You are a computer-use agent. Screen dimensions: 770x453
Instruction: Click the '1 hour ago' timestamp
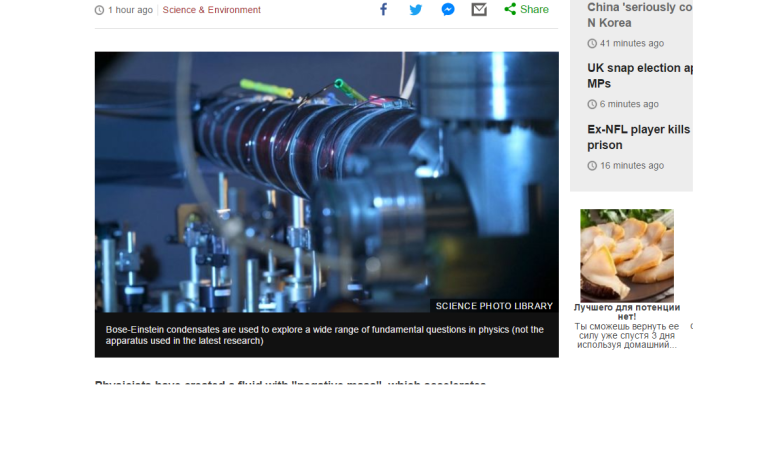pos(131,10)
